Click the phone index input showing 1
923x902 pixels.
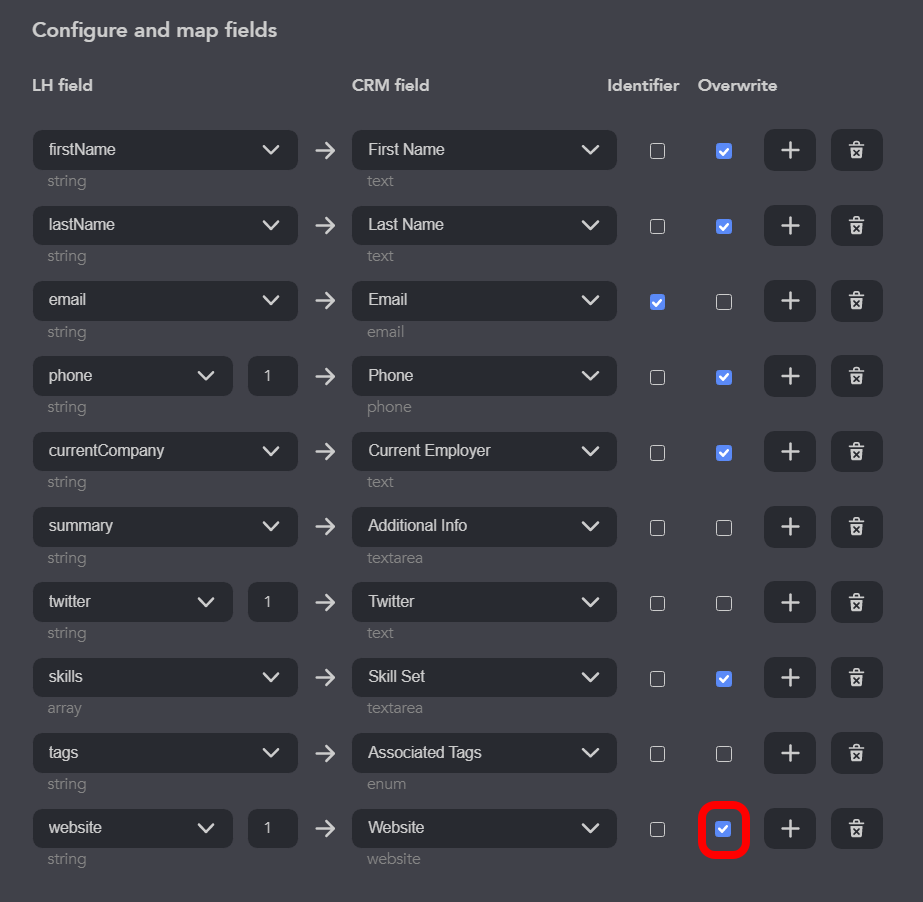(273, 376)
